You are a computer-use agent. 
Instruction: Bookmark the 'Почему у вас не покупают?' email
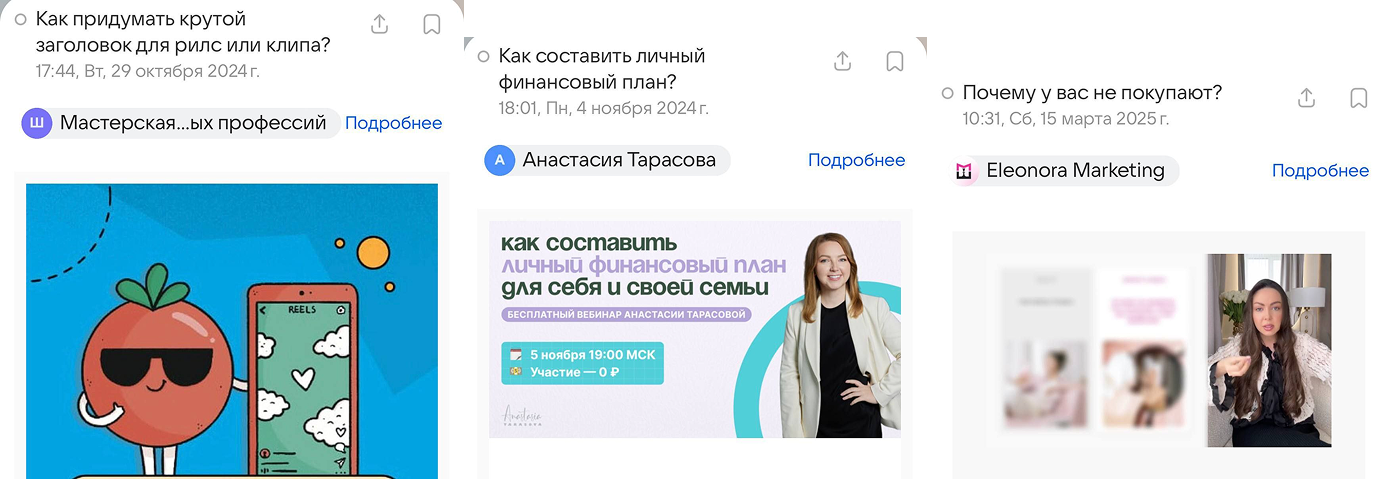(1359, 98)
